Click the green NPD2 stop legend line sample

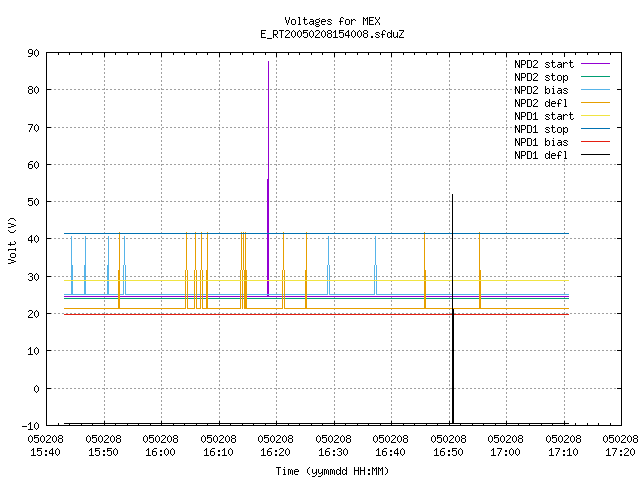595,77
